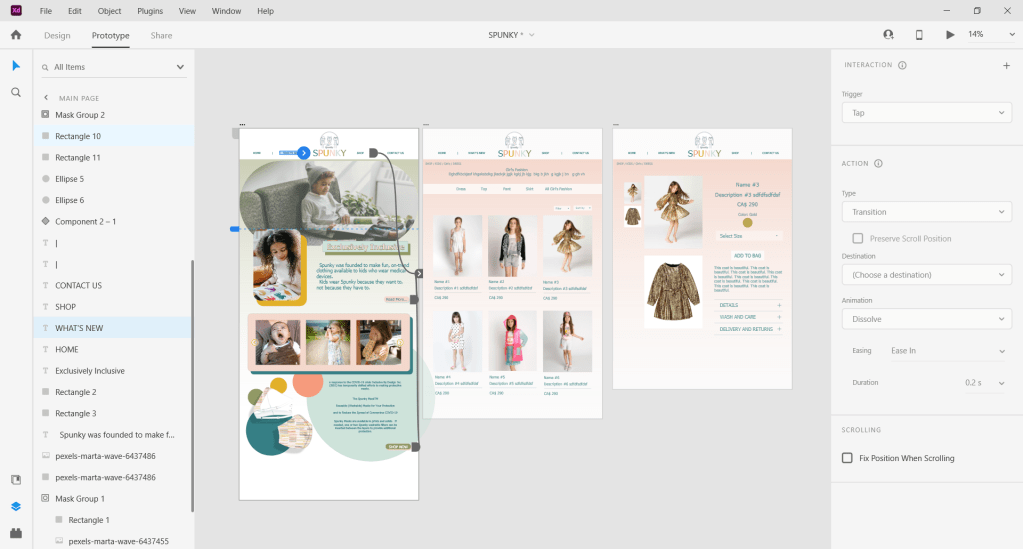The height and width of the screenshot is (549, 1023).
Task: Click the invite to document user icon
Action: tap(888, 35)
